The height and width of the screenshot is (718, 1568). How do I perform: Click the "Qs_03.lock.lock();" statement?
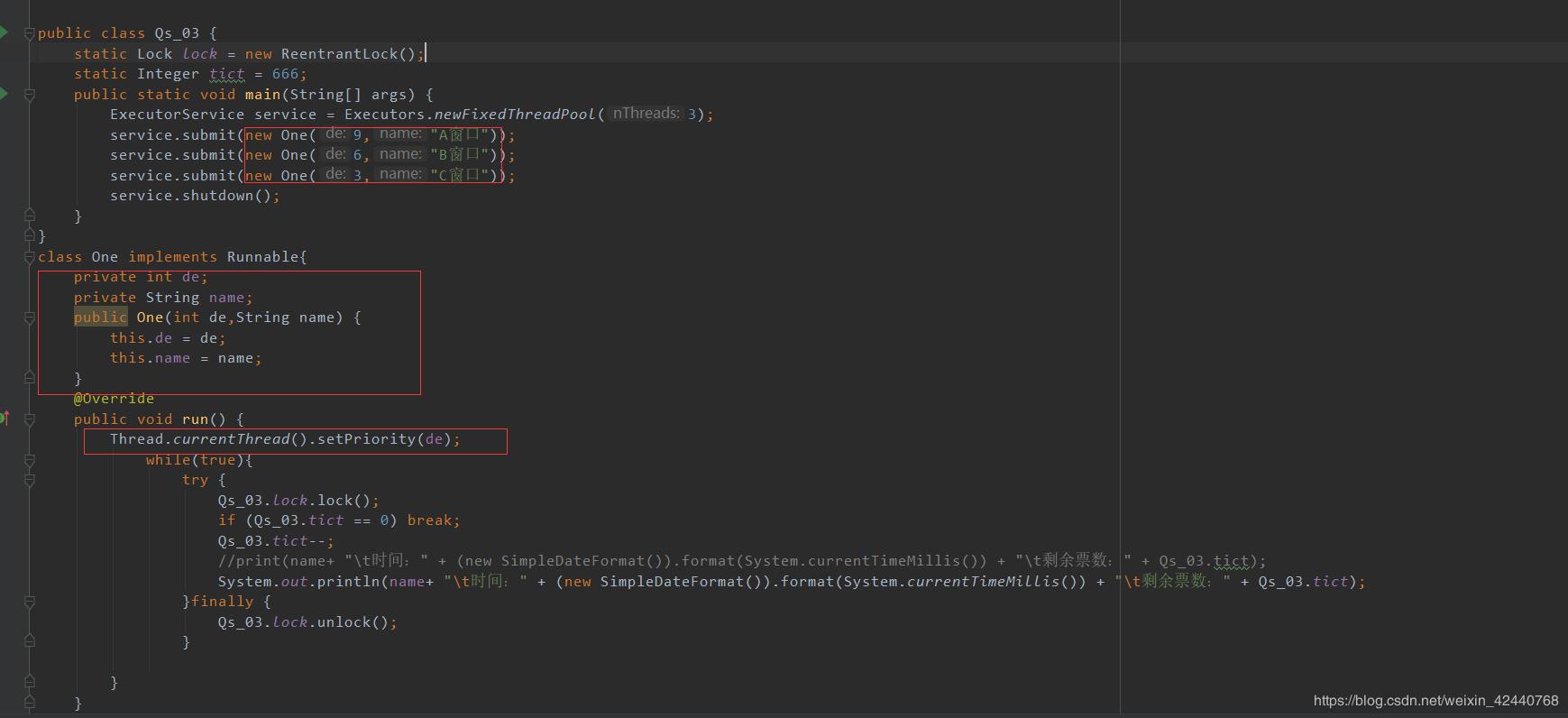298,501
